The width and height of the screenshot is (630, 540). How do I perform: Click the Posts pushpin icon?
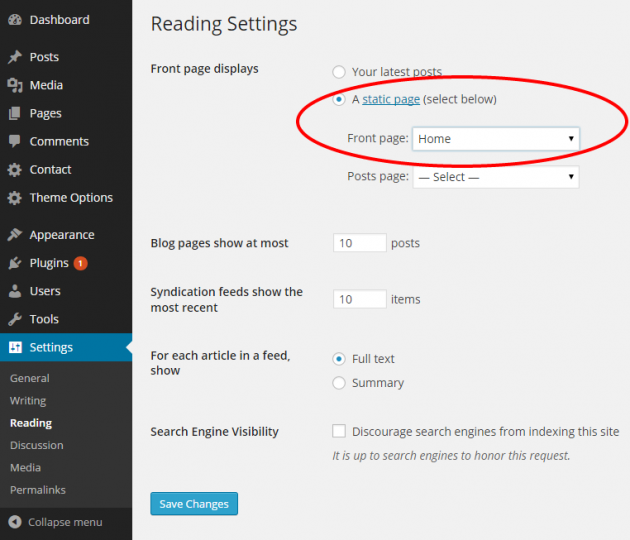click(x=15, y=57)
